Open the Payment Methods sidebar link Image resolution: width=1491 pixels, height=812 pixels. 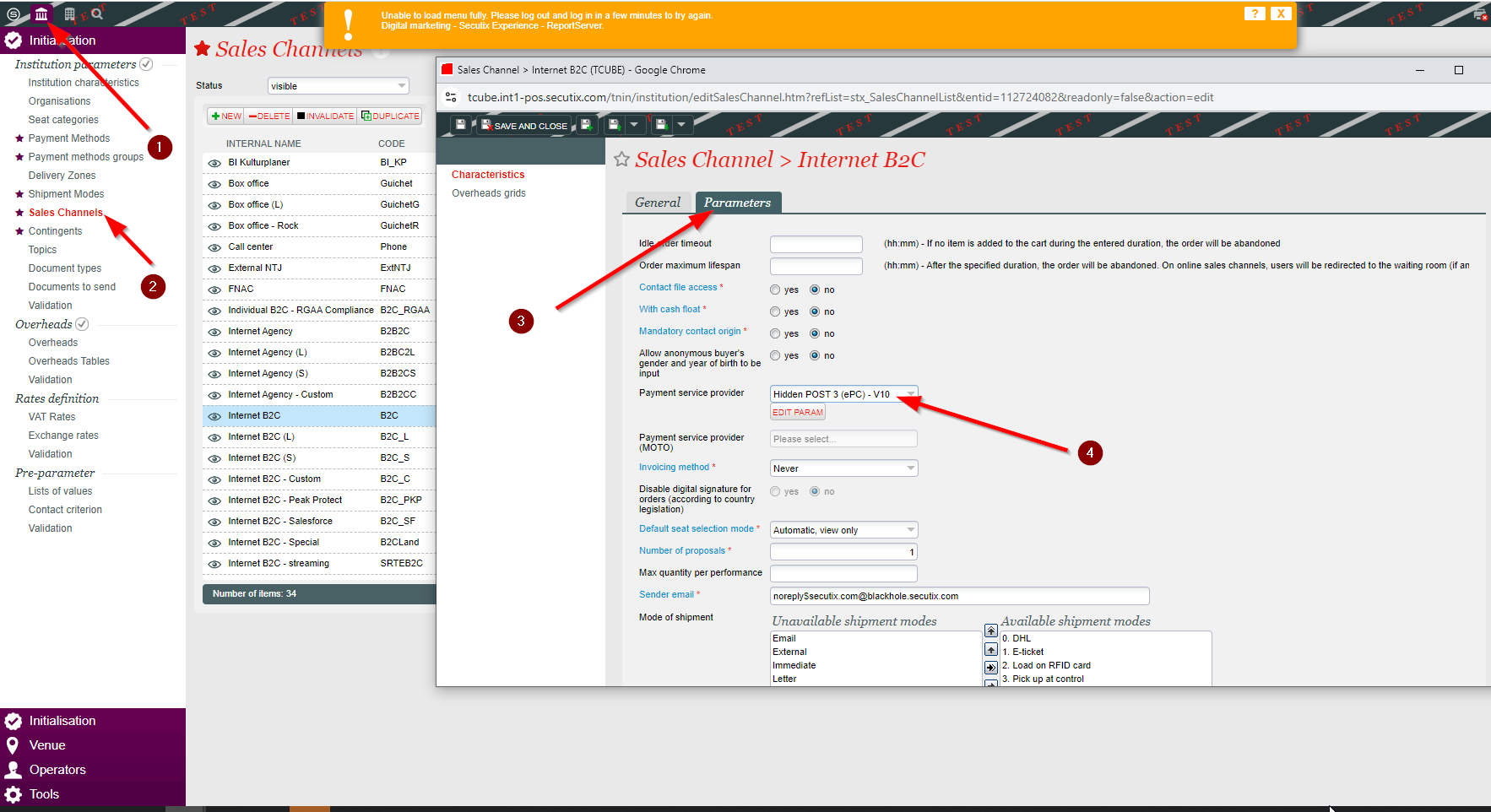68,138
